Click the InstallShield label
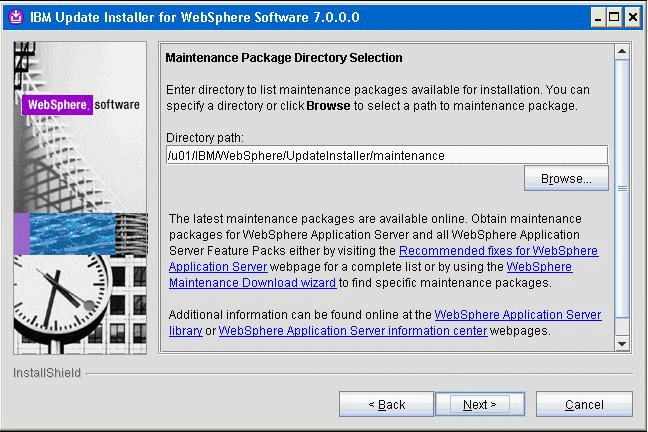The height and width of the screenshot is (432, 648). tap(46, 374)
